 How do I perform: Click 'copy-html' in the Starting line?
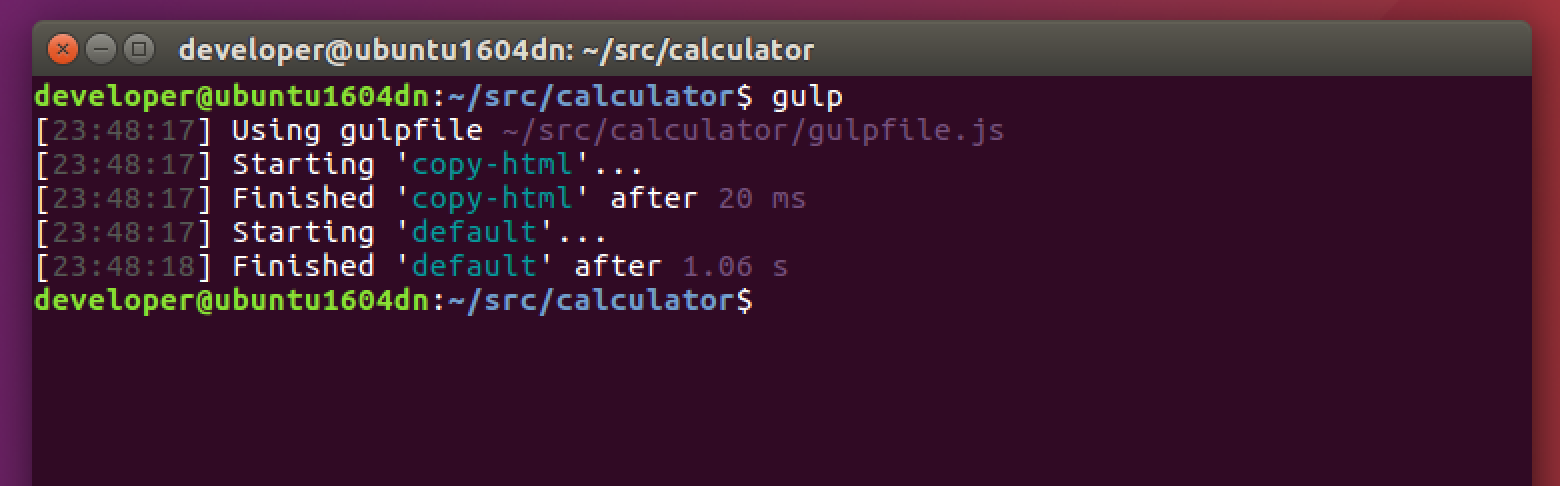tap(492, 165)
